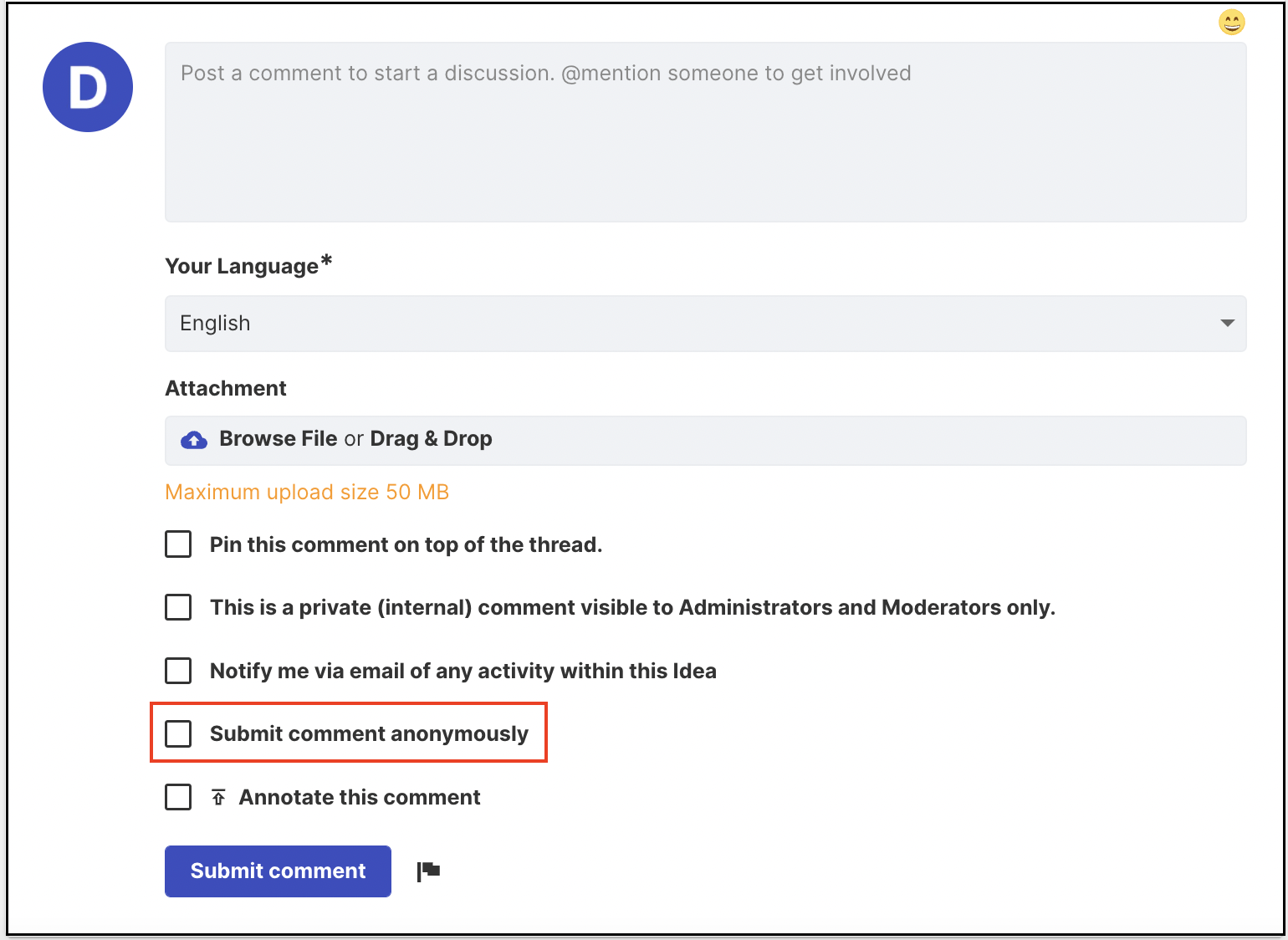This screenshot has width=1288, height=940.
Task: Click the blue D user avatar
Action: coord(88,87)
